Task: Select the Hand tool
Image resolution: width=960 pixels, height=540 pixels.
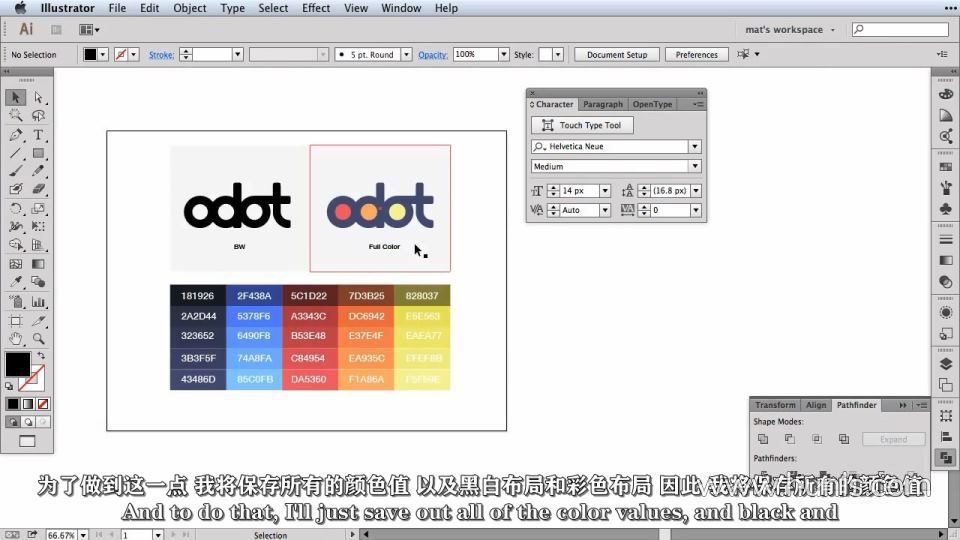Action: coord(16,339)
